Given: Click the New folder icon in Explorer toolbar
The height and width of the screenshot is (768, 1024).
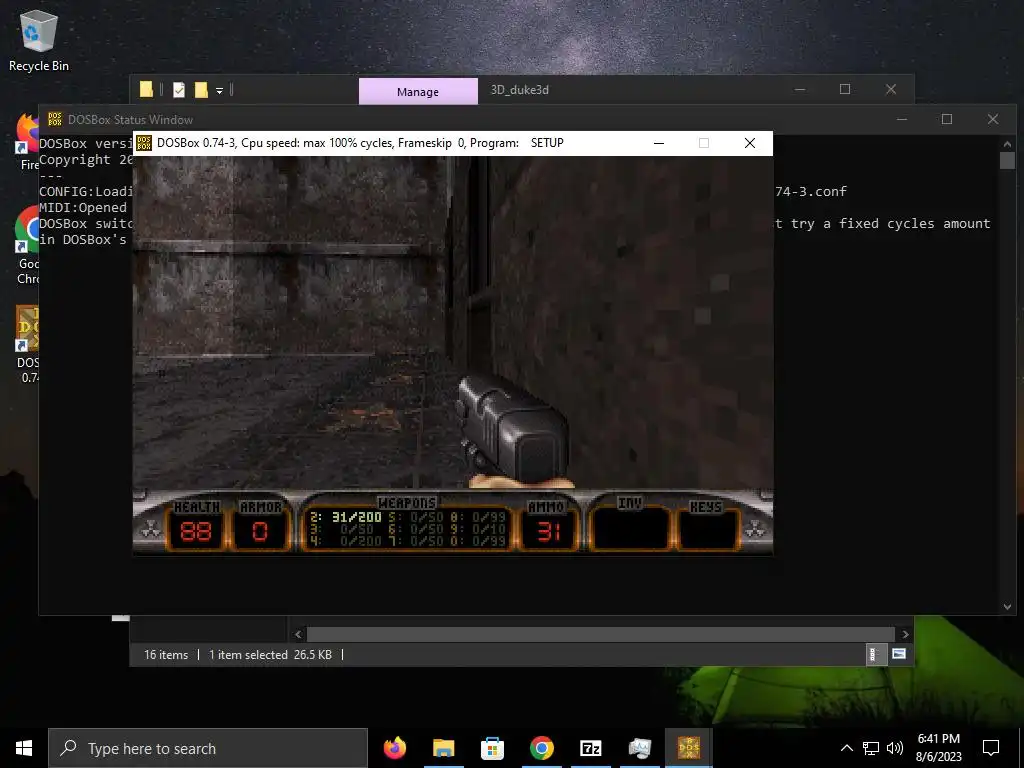Looking at the screenshot, I should (201, 89).
